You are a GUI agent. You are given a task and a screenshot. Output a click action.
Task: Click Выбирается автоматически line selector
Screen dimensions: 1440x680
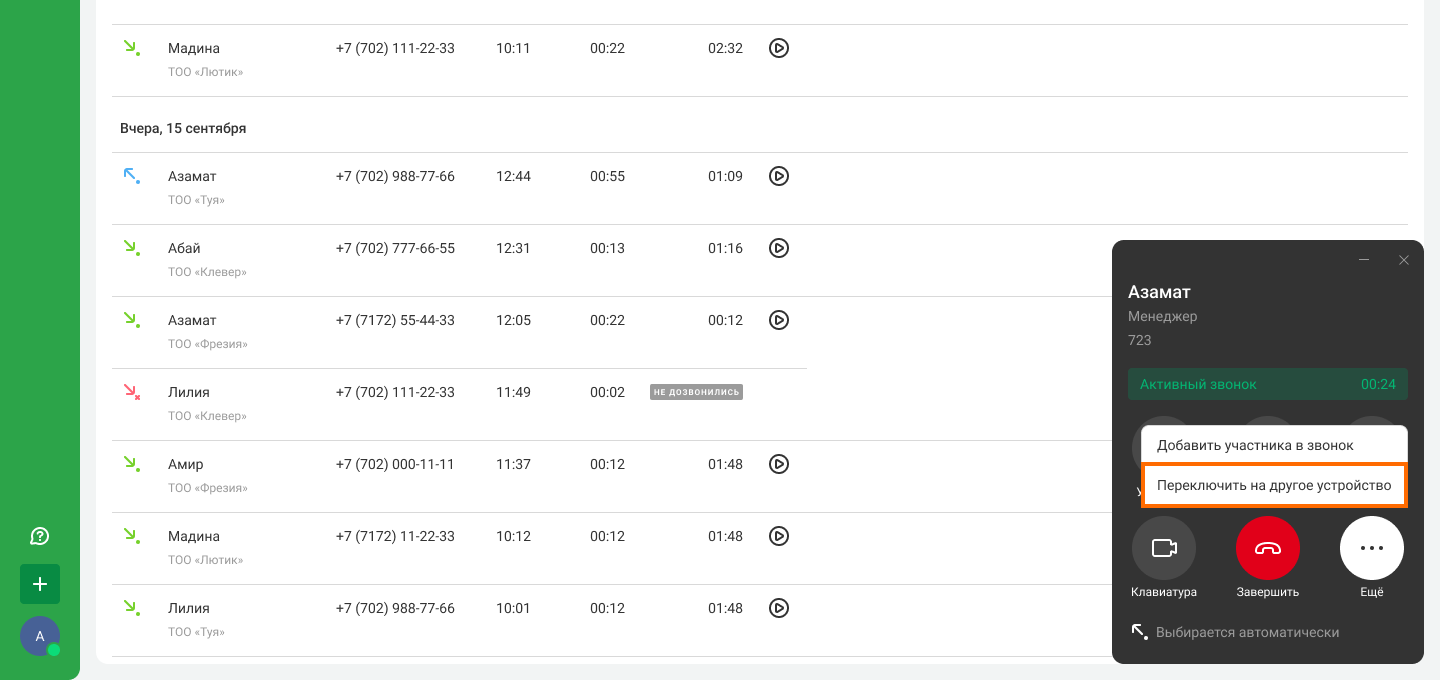point(1246,632)
